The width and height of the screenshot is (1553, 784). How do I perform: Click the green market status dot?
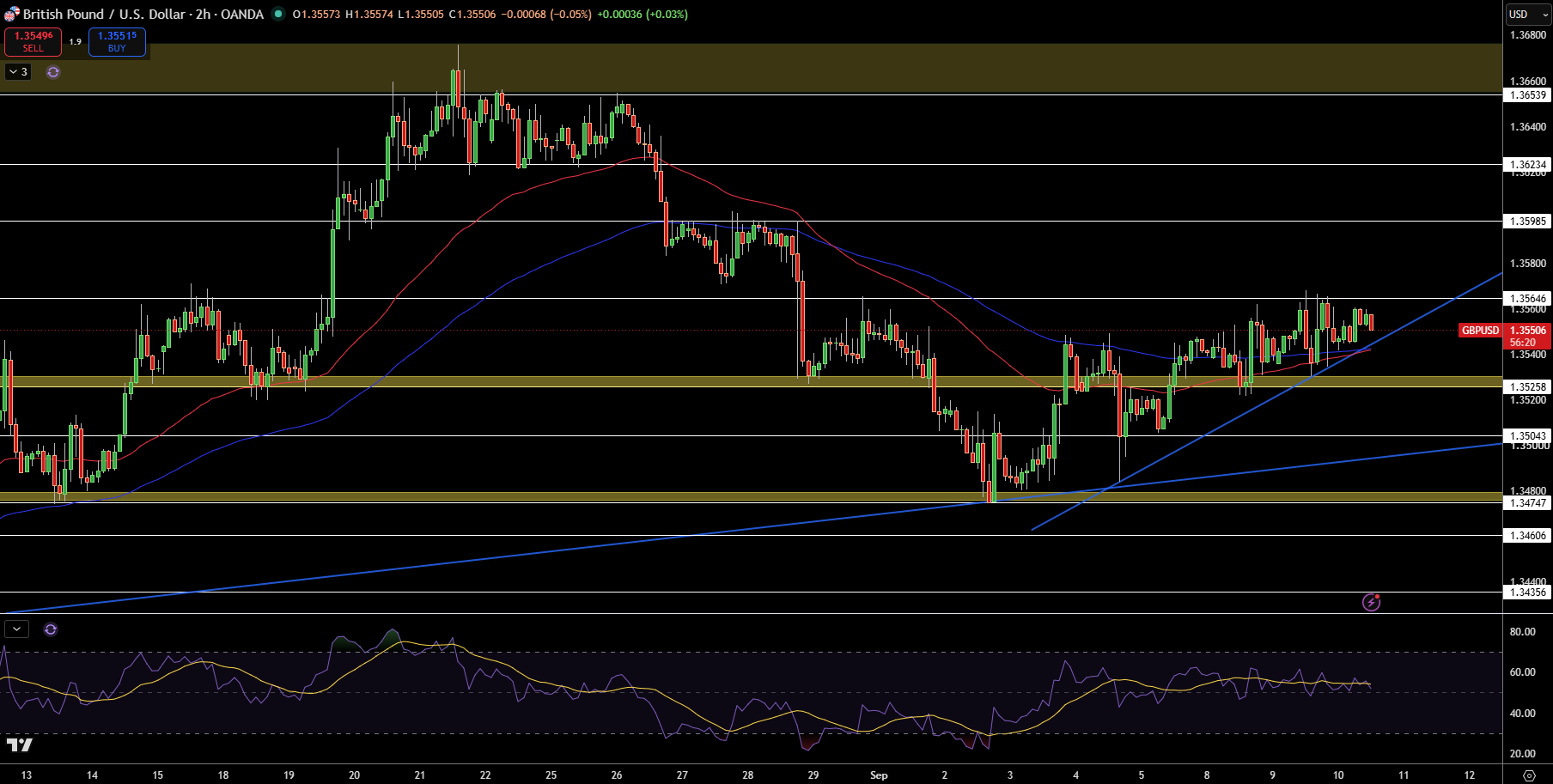(277, 14)
